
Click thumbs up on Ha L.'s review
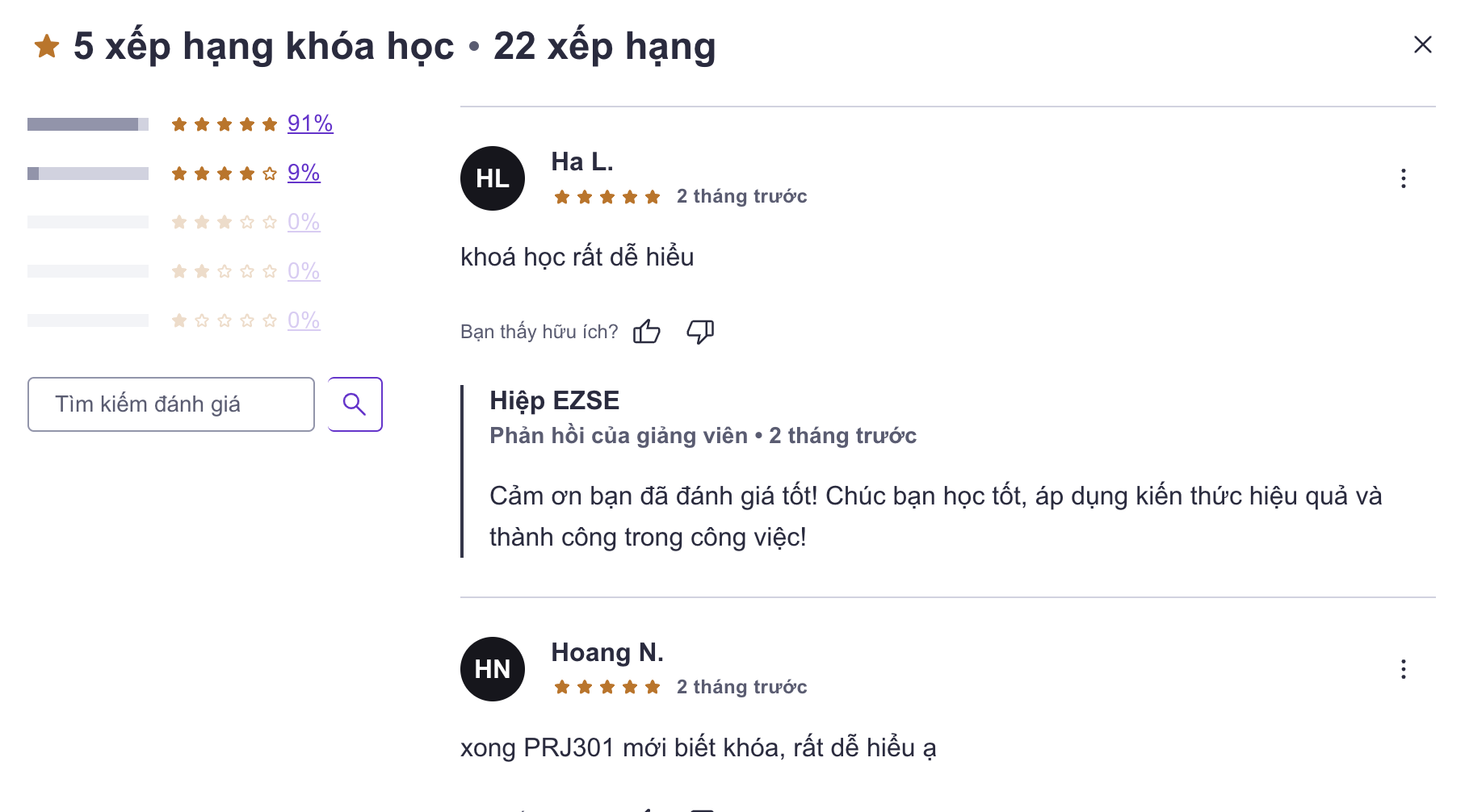point(647,331)
